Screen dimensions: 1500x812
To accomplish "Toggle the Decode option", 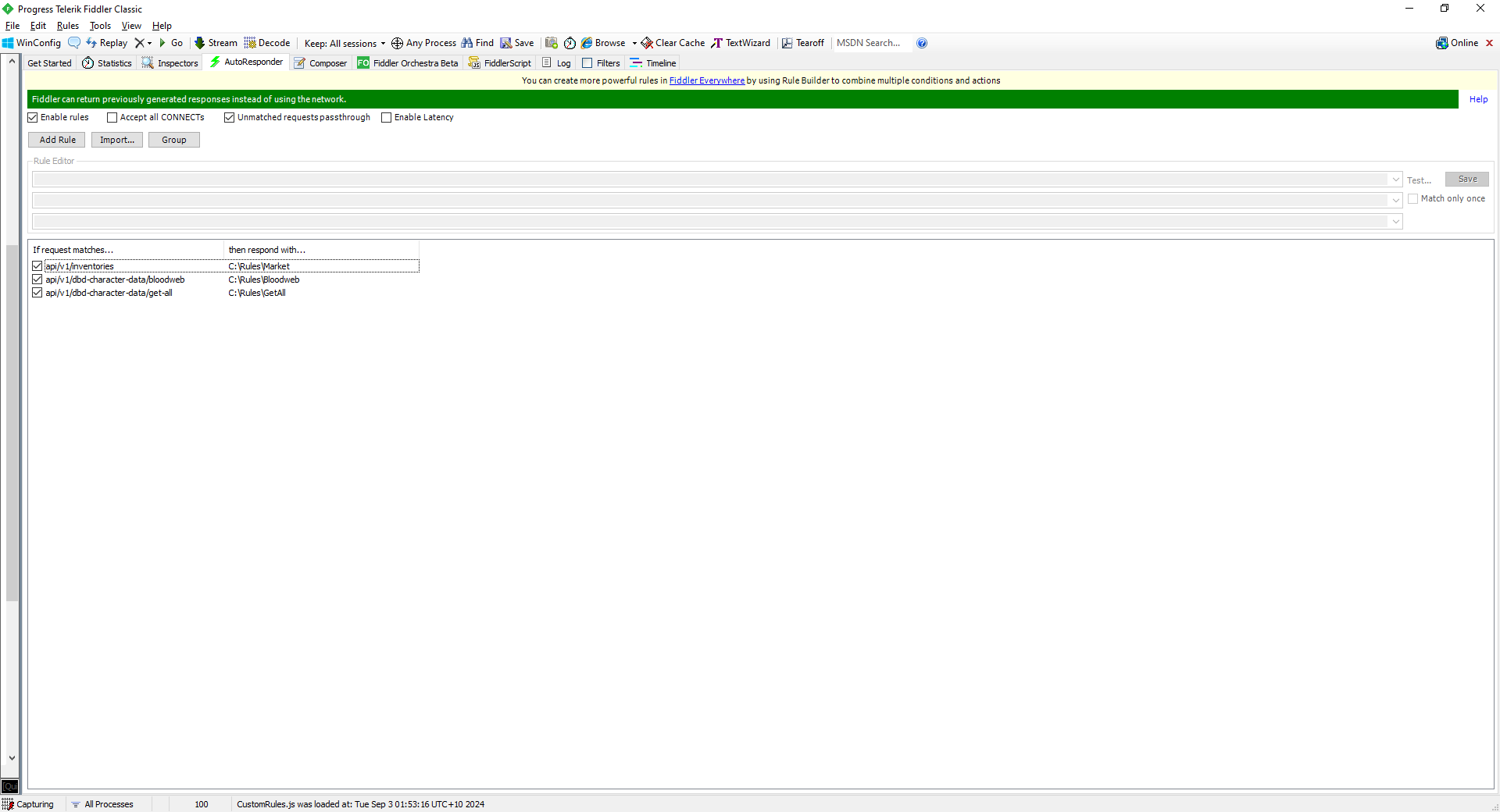I will [x=267, y=43].
